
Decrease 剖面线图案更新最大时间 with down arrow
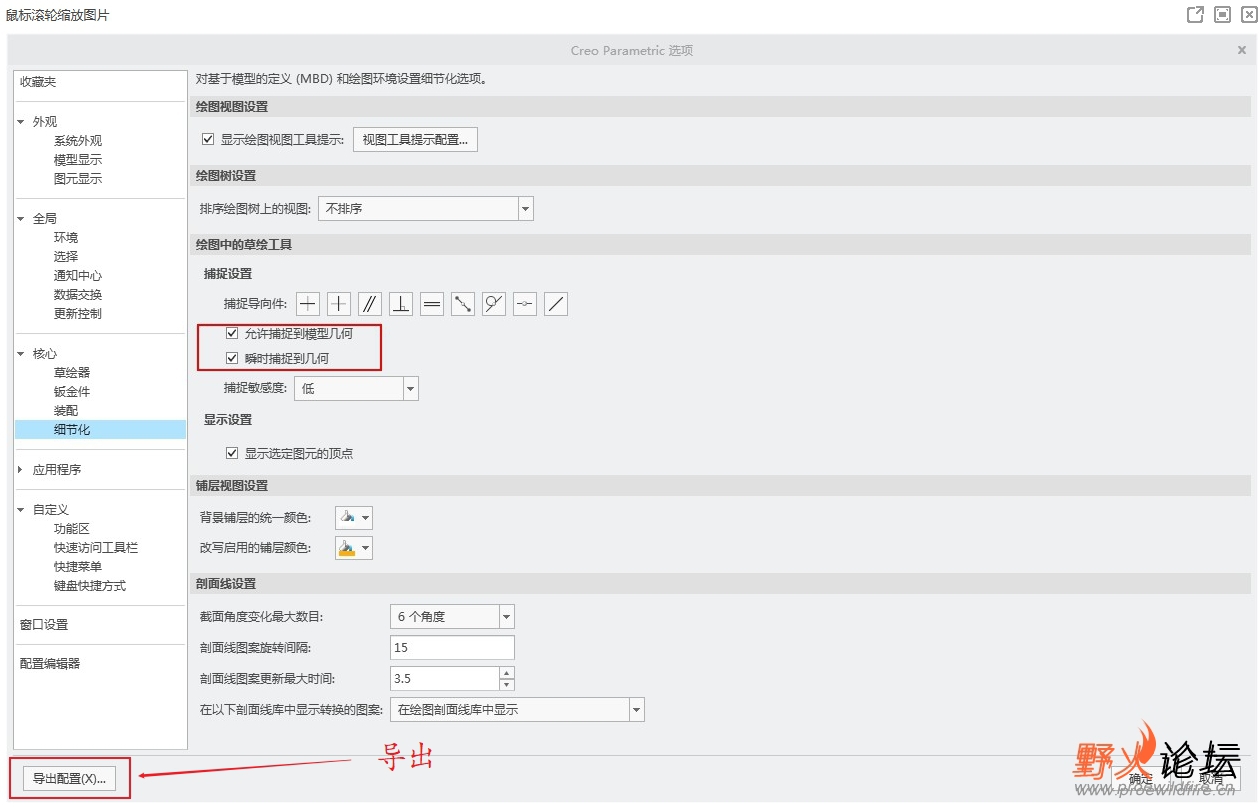coord(507,685)
